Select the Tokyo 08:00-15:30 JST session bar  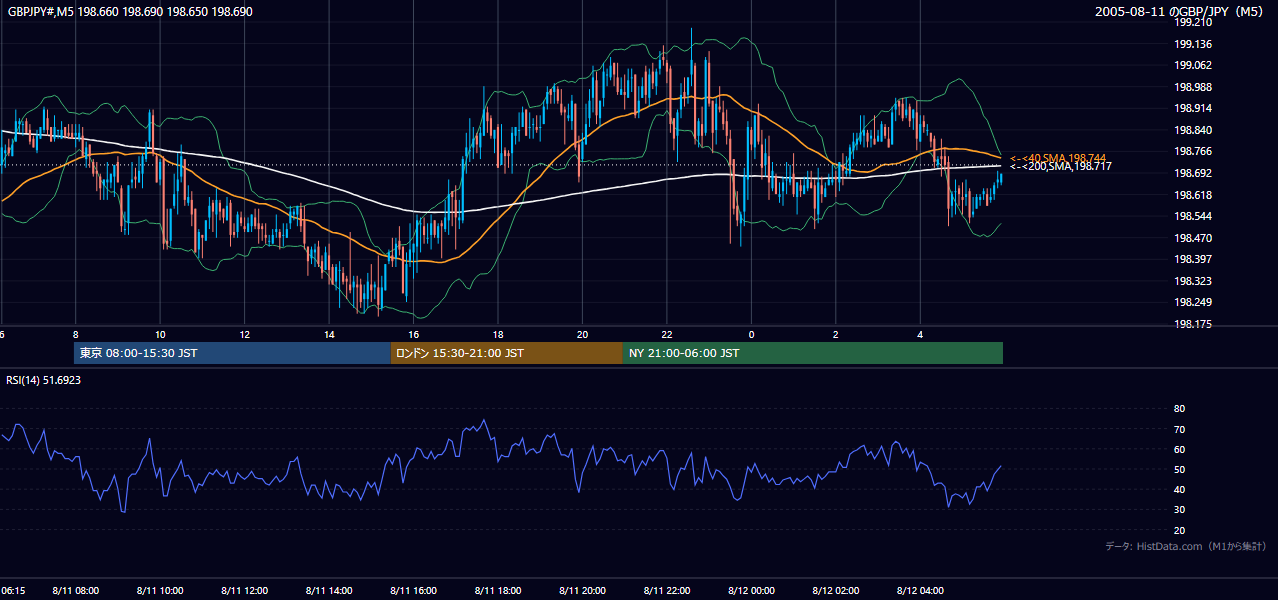(232, 353)
